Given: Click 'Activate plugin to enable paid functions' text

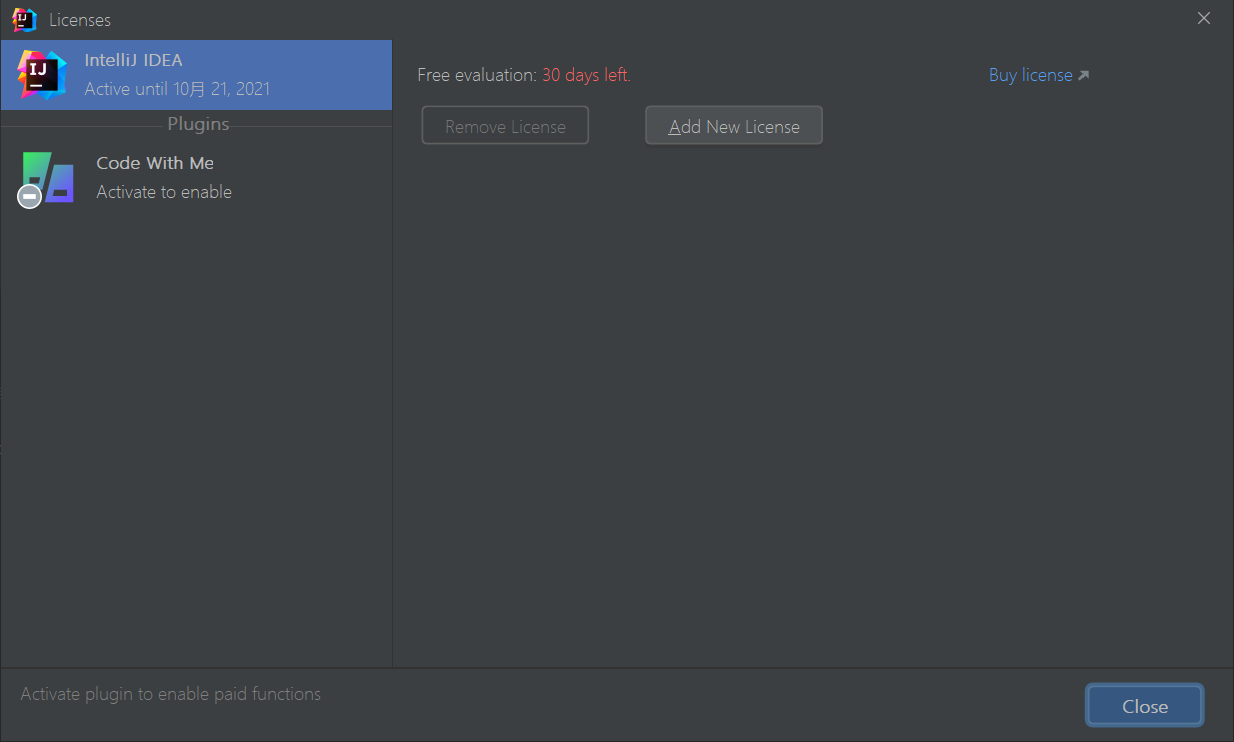Looking at the screenshot, I should (x=171, y=694).
